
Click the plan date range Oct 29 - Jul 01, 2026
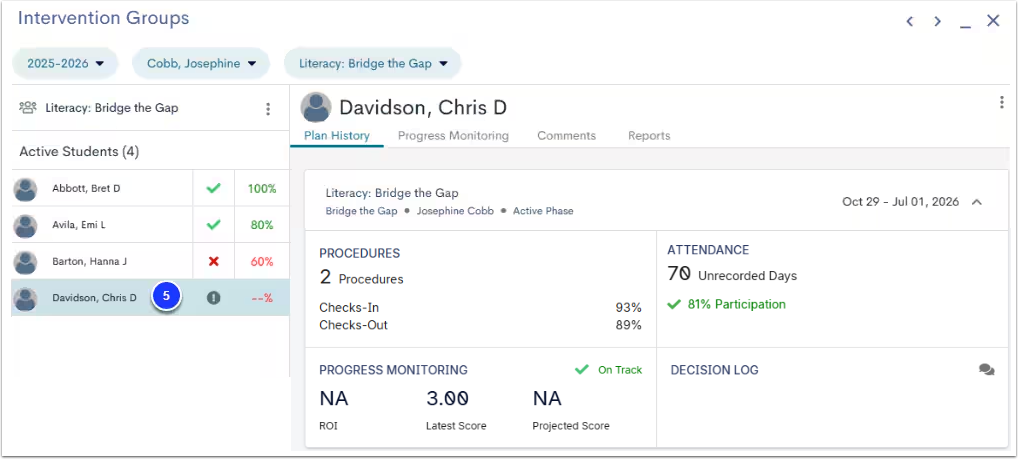pyautogui.click(x=900, y=202)
